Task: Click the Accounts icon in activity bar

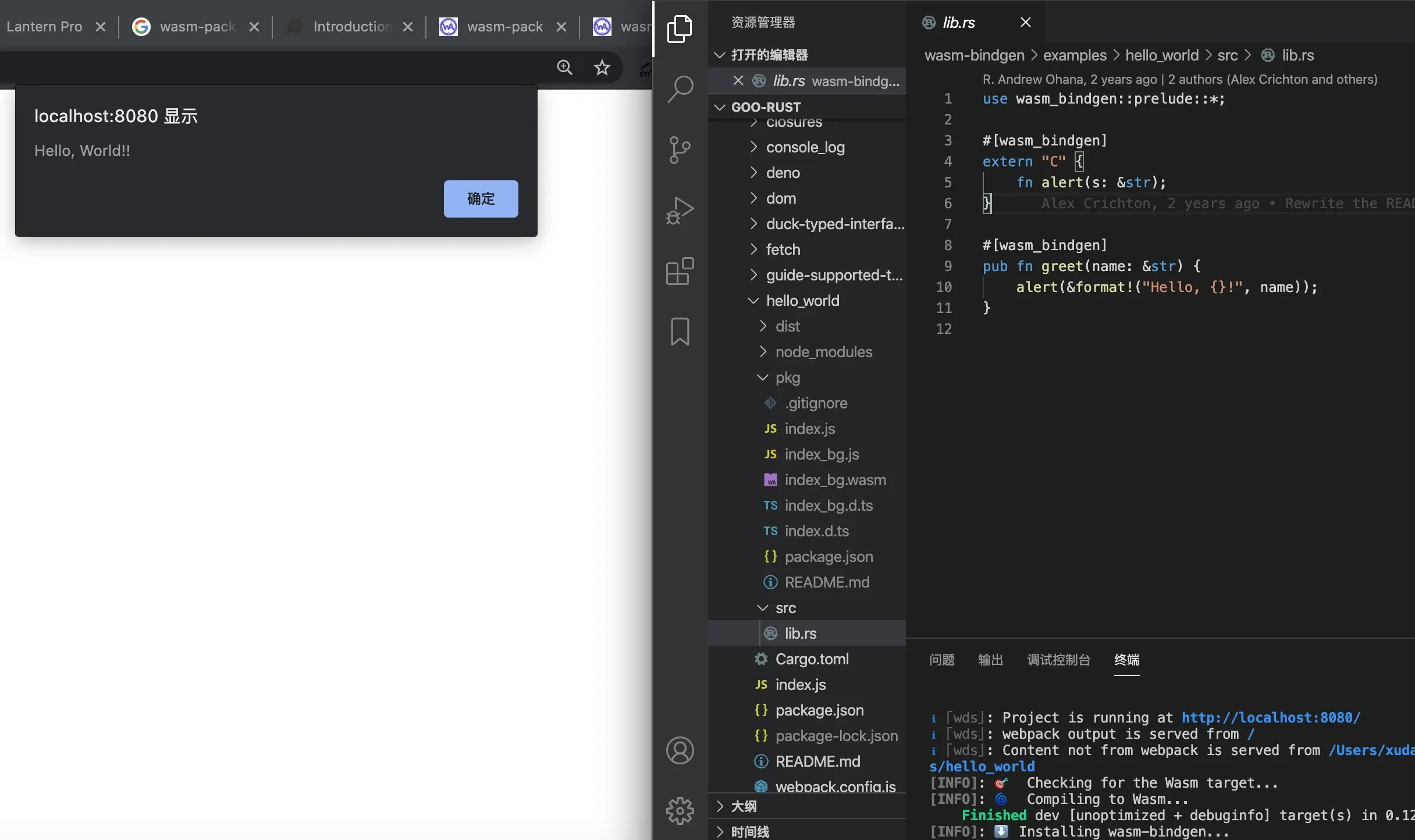Action: [680, 750]
